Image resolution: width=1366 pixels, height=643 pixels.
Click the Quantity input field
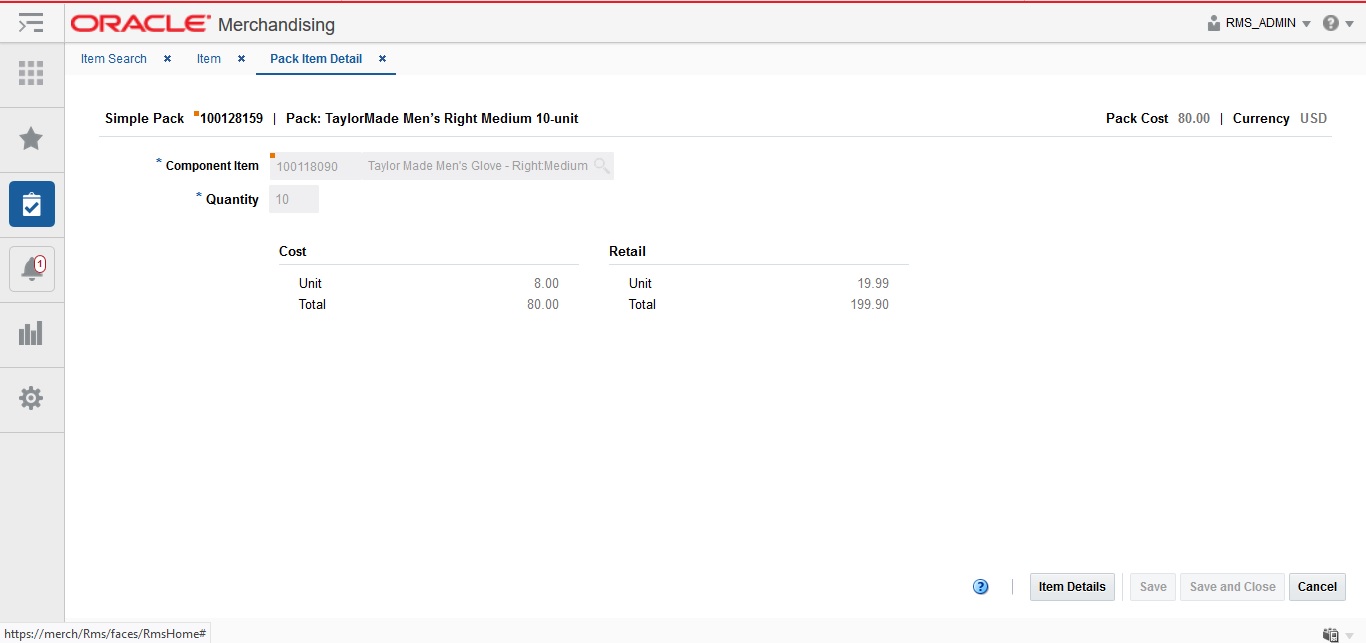294,199
